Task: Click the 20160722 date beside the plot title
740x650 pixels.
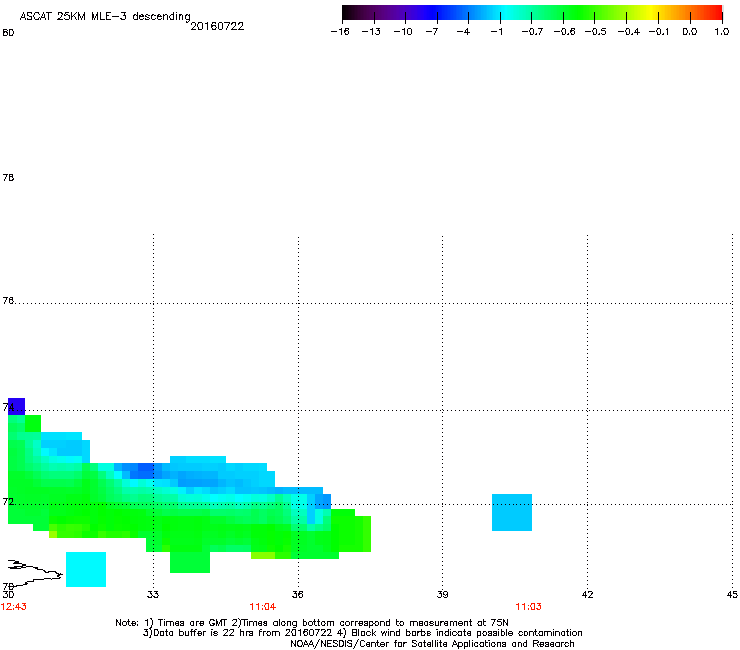Action: 217,26
